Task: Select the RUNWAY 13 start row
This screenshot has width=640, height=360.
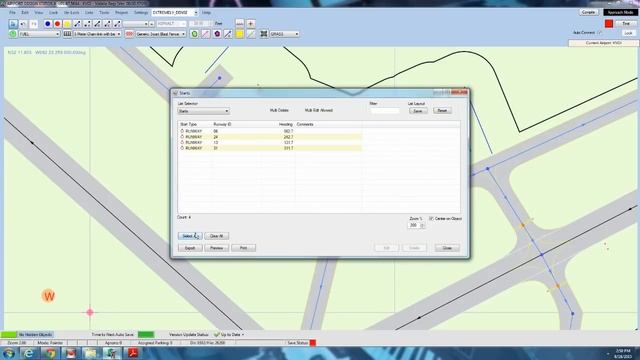Action: tap(269, 142)
